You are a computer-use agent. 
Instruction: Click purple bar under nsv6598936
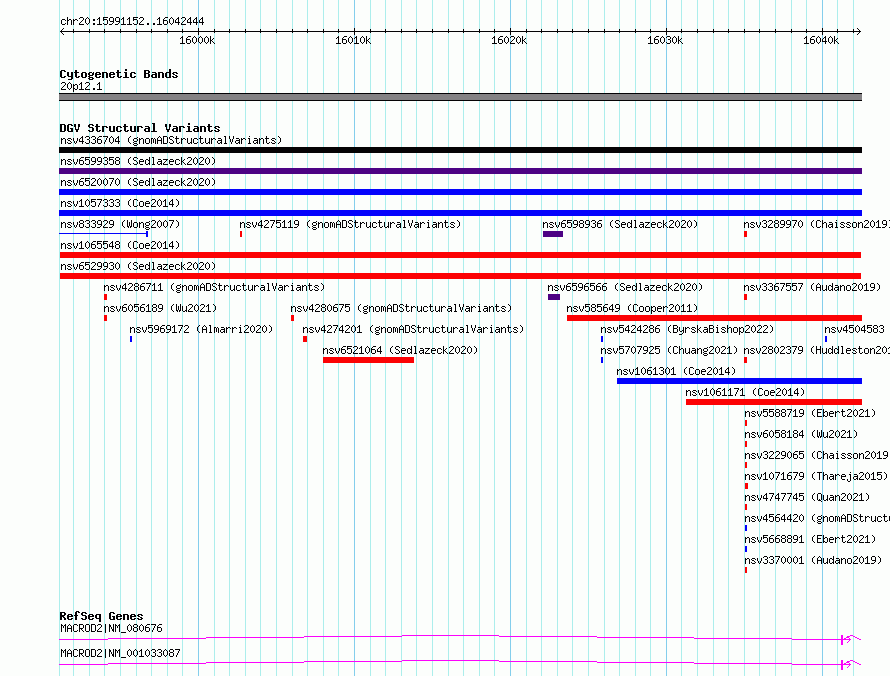553,234
